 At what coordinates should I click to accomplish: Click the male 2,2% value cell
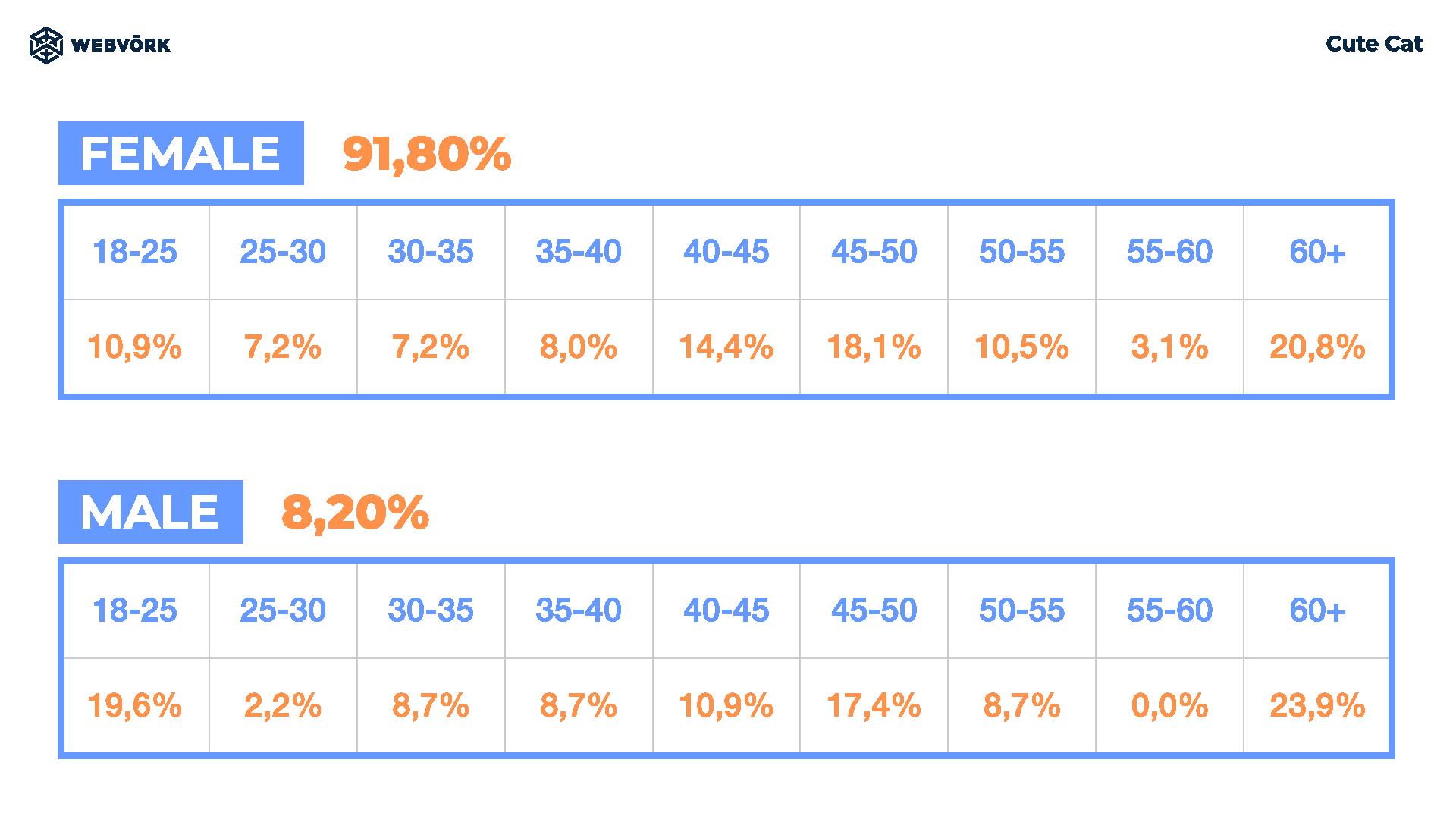(283, 706)
